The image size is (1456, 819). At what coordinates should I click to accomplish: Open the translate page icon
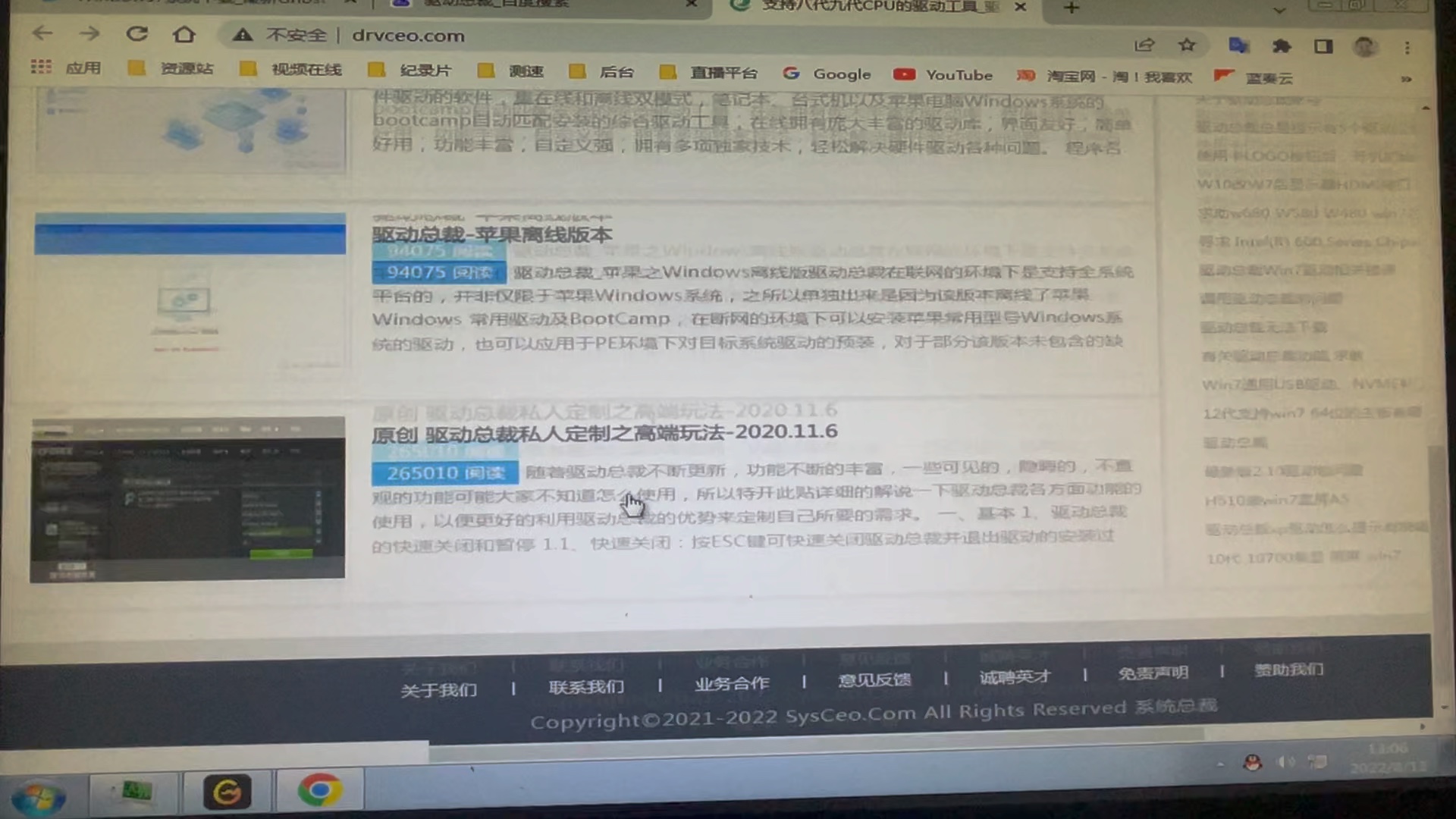click(1238, 45)
